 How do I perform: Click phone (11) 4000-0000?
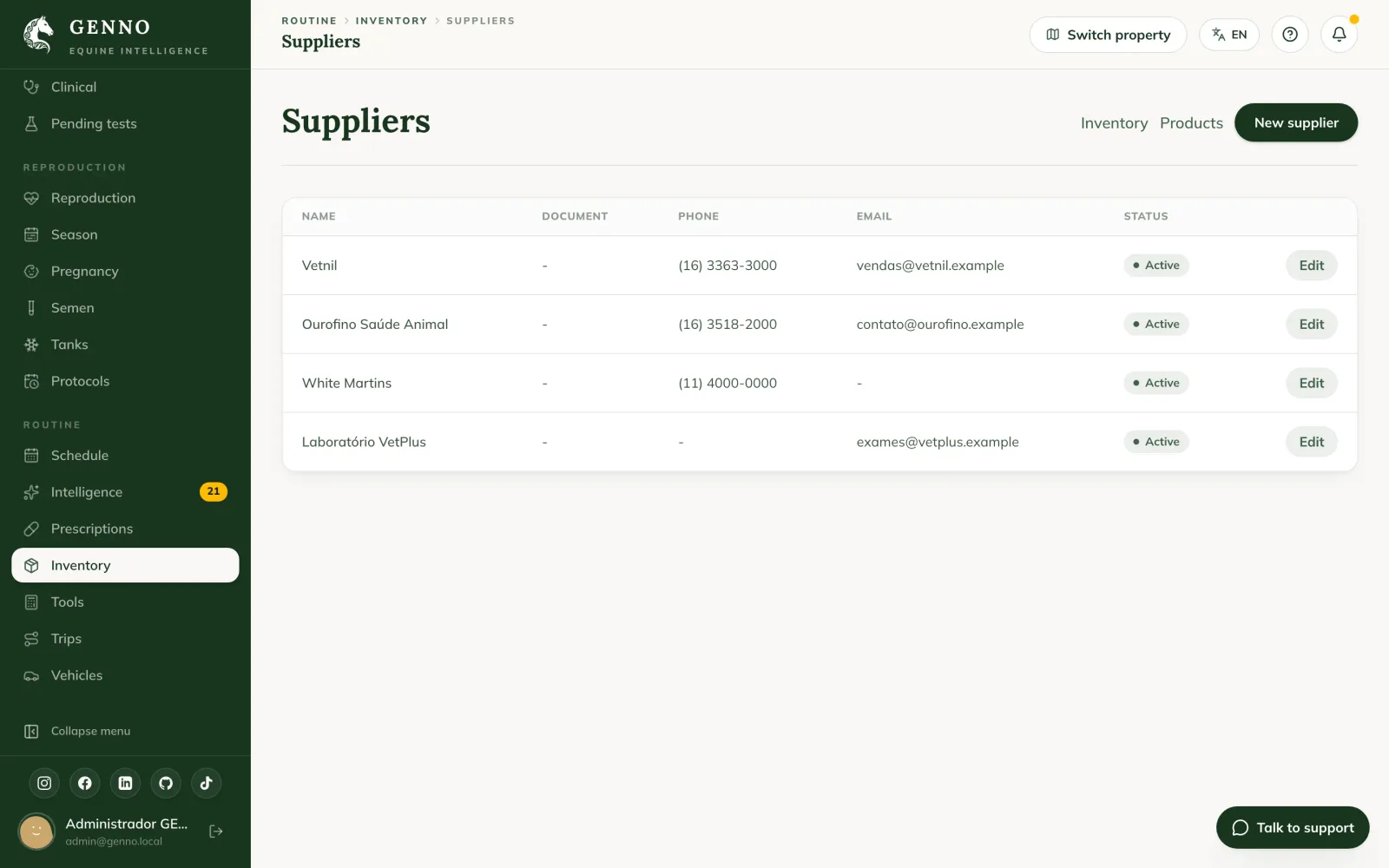tap(727, 383)
